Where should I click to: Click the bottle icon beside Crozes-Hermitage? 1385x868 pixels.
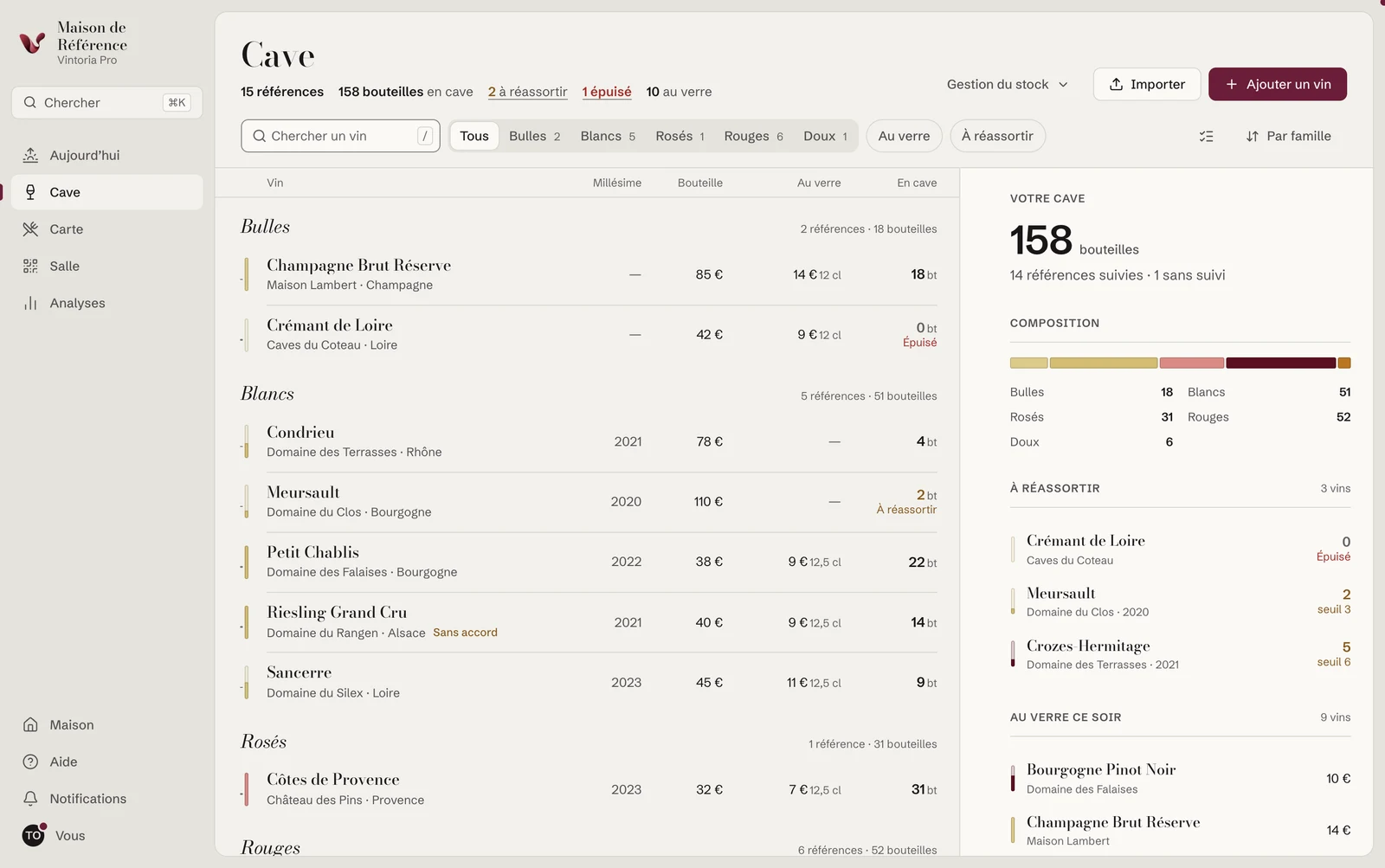click(x=1013, y=654)
